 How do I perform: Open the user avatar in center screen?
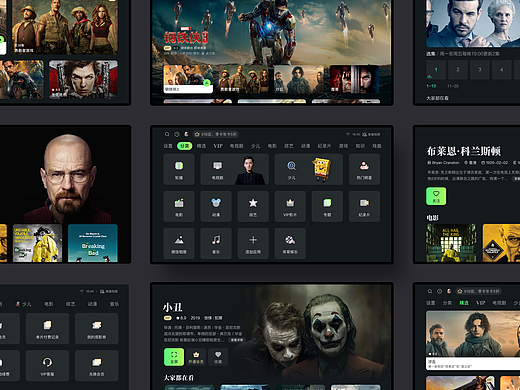(186, 134)
